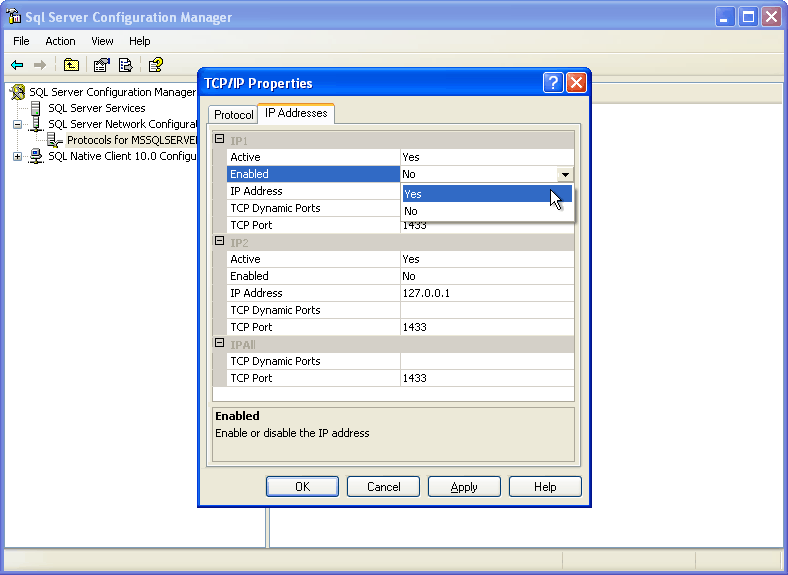This screenshot has width=788, height=575.
Task: Choose No in the Enabled dropdown list
Action: [486, 211]
